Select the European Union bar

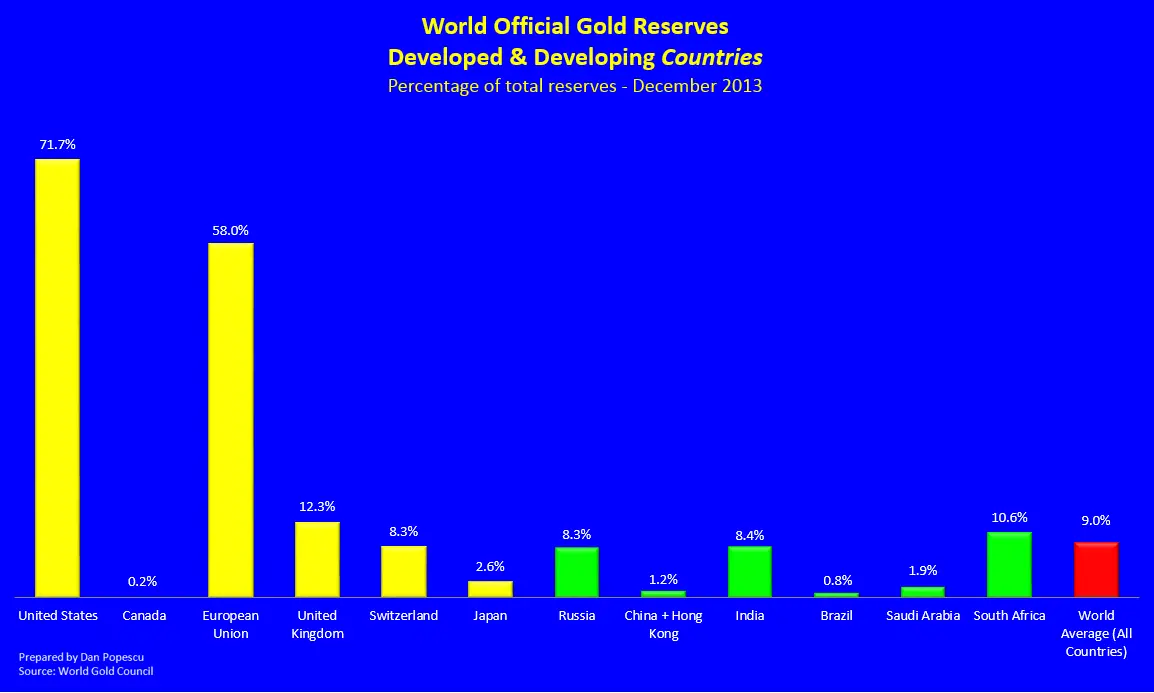pos(230,419)
